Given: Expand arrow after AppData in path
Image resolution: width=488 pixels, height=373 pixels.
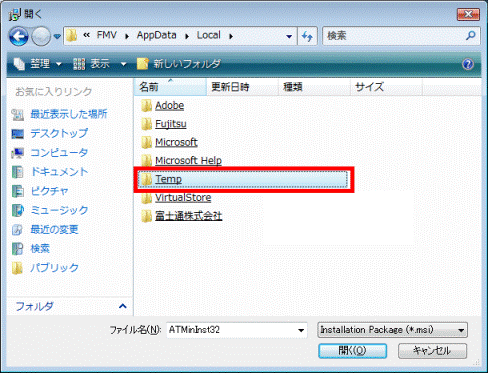Looking at the screenshot, I should (187, 36).
